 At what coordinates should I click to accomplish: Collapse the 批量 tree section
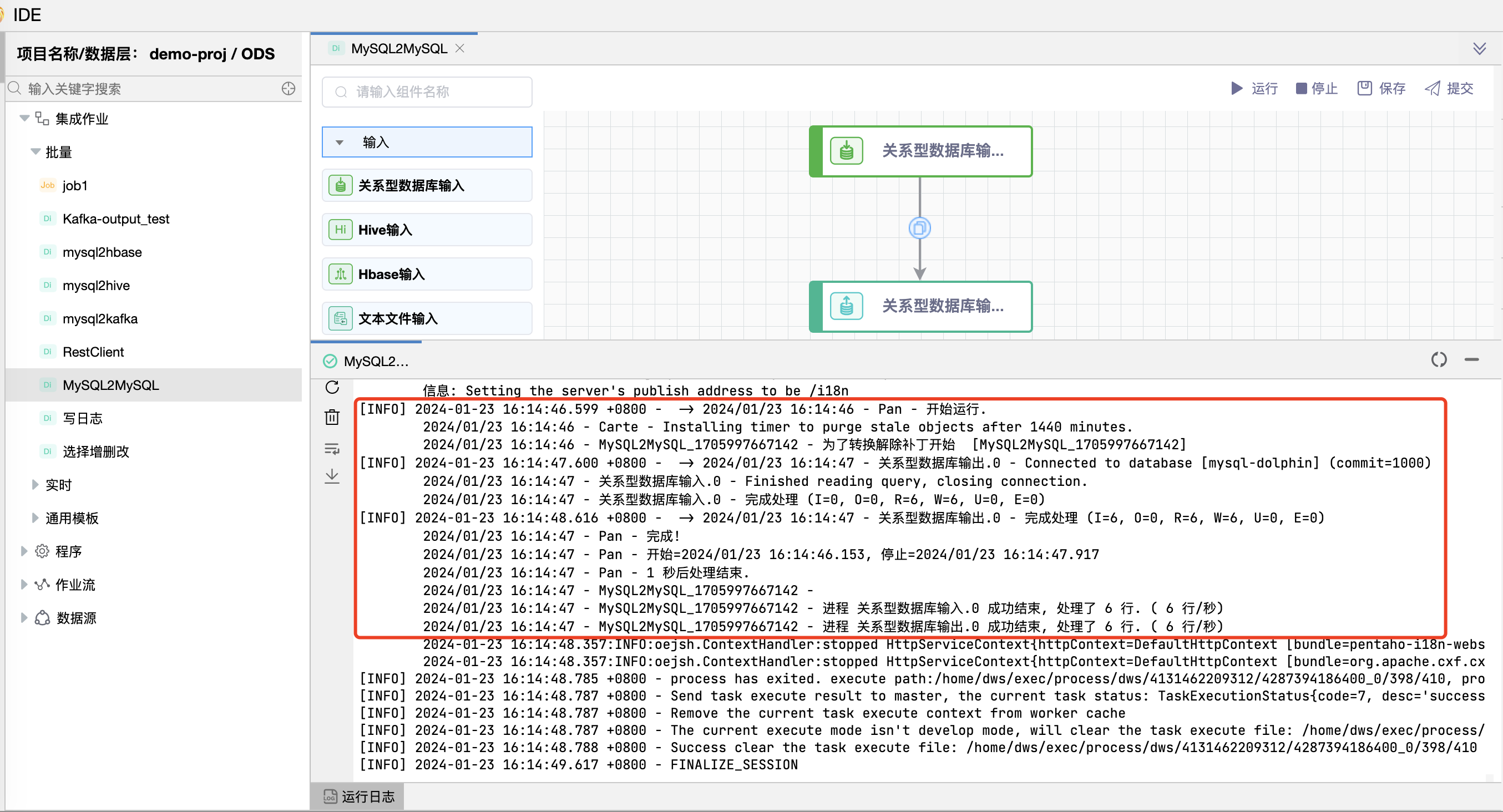tap(35, 151)
